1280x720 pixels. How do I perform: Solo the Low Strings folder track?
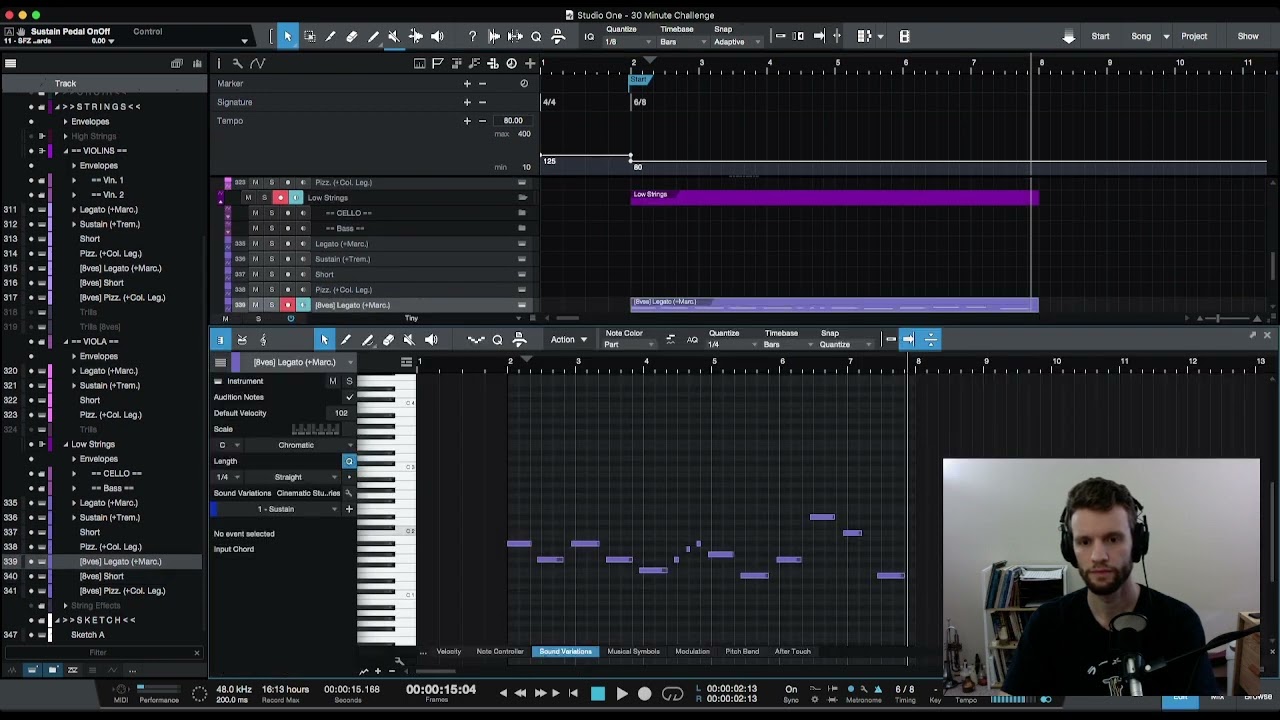pos(264,198)
